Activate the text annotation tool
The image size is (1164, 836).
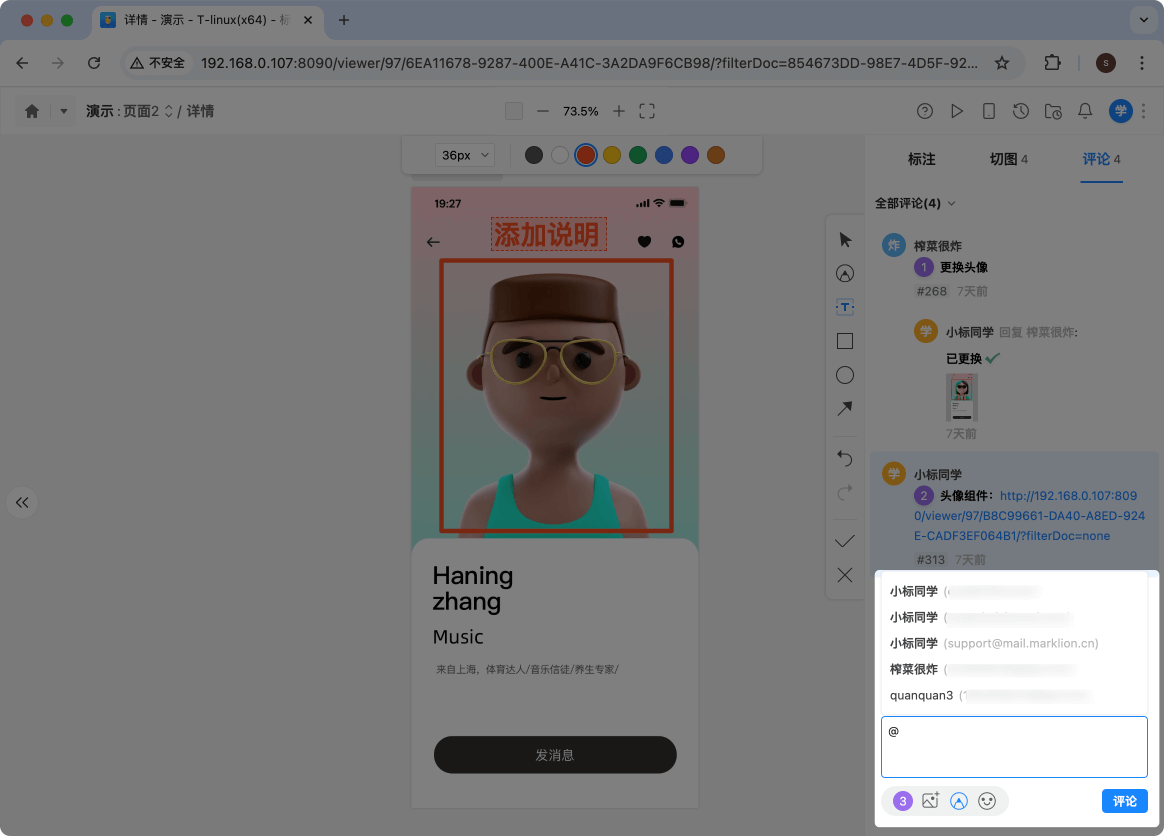(x=844, y=307)
